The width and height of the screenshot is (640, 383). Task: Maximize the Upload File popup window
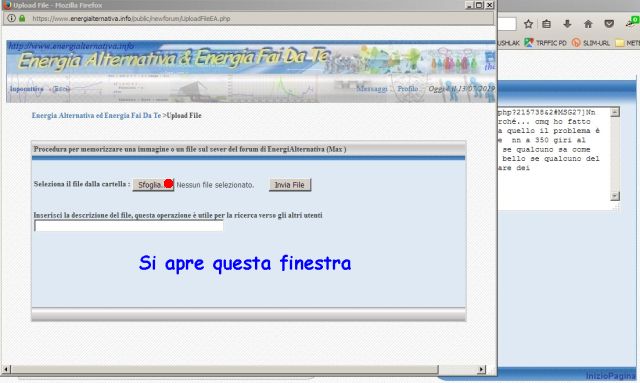(x=479, y=5)
